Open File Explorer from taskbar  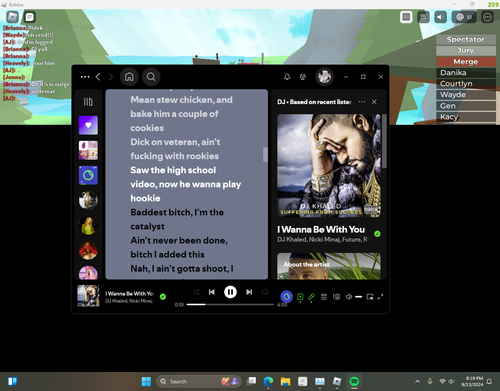[x=285, y=381]
